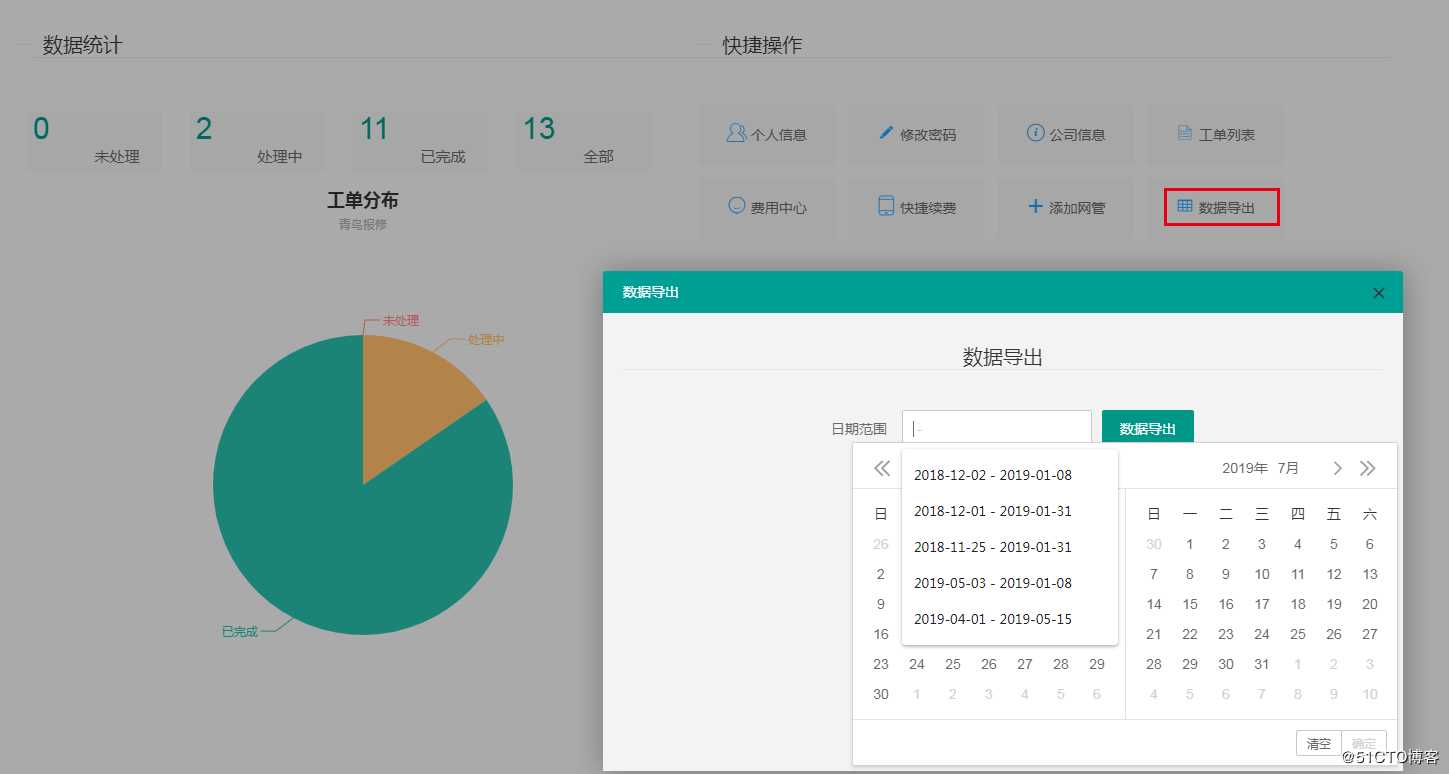1449x774 pixels.
Task: Go to next year in calendar
Action: click(x=1368, y=468)
